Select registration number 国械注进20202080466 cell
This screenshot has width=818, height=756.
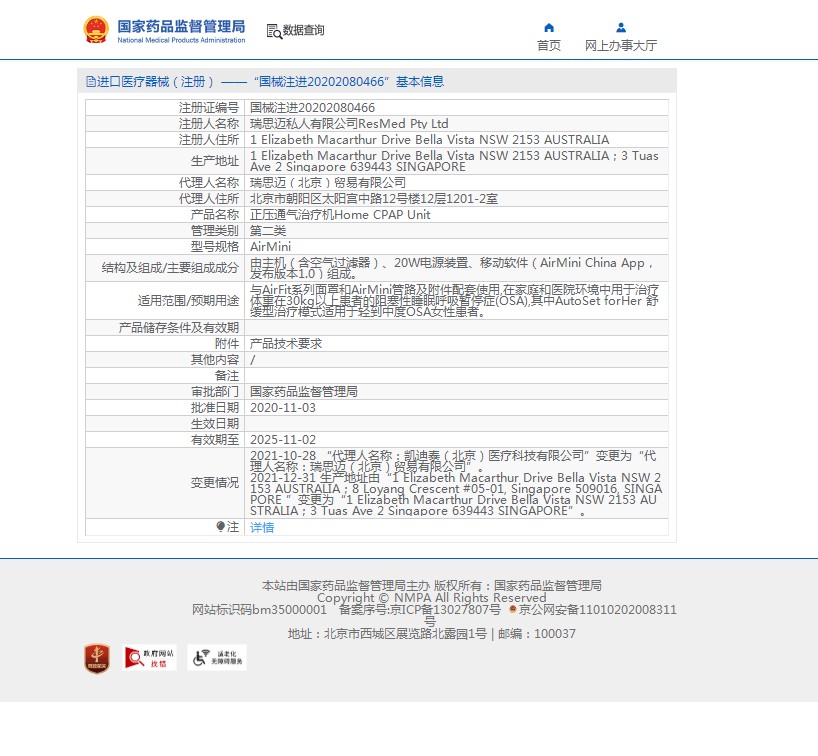point(312,107)
